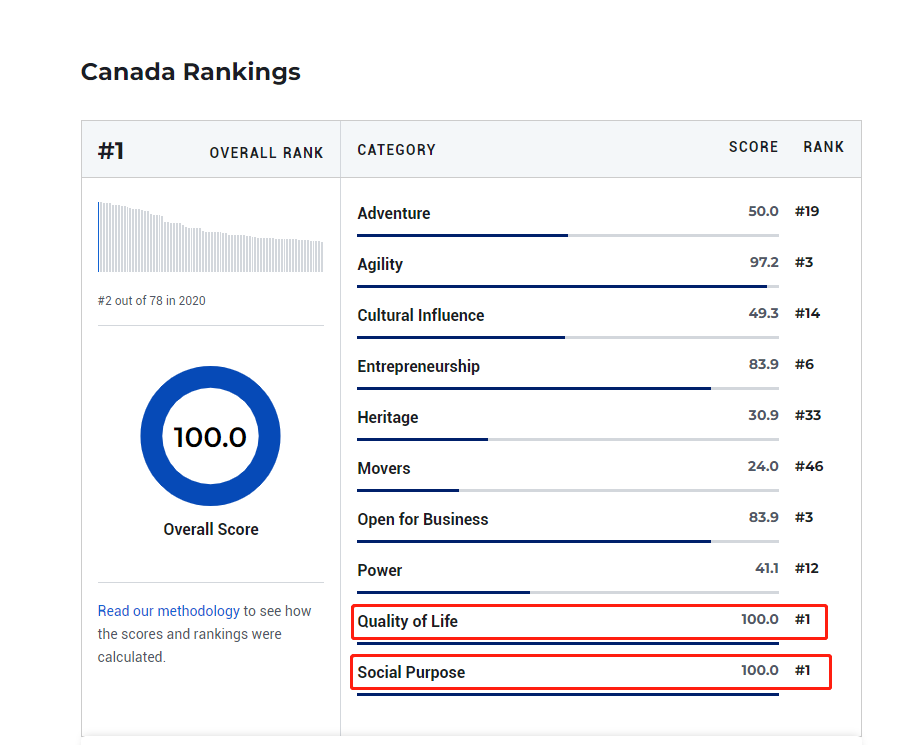This screenshot has width=923, height=745.
Task: Click the Heritage category label
Action: tap(388, 417)
